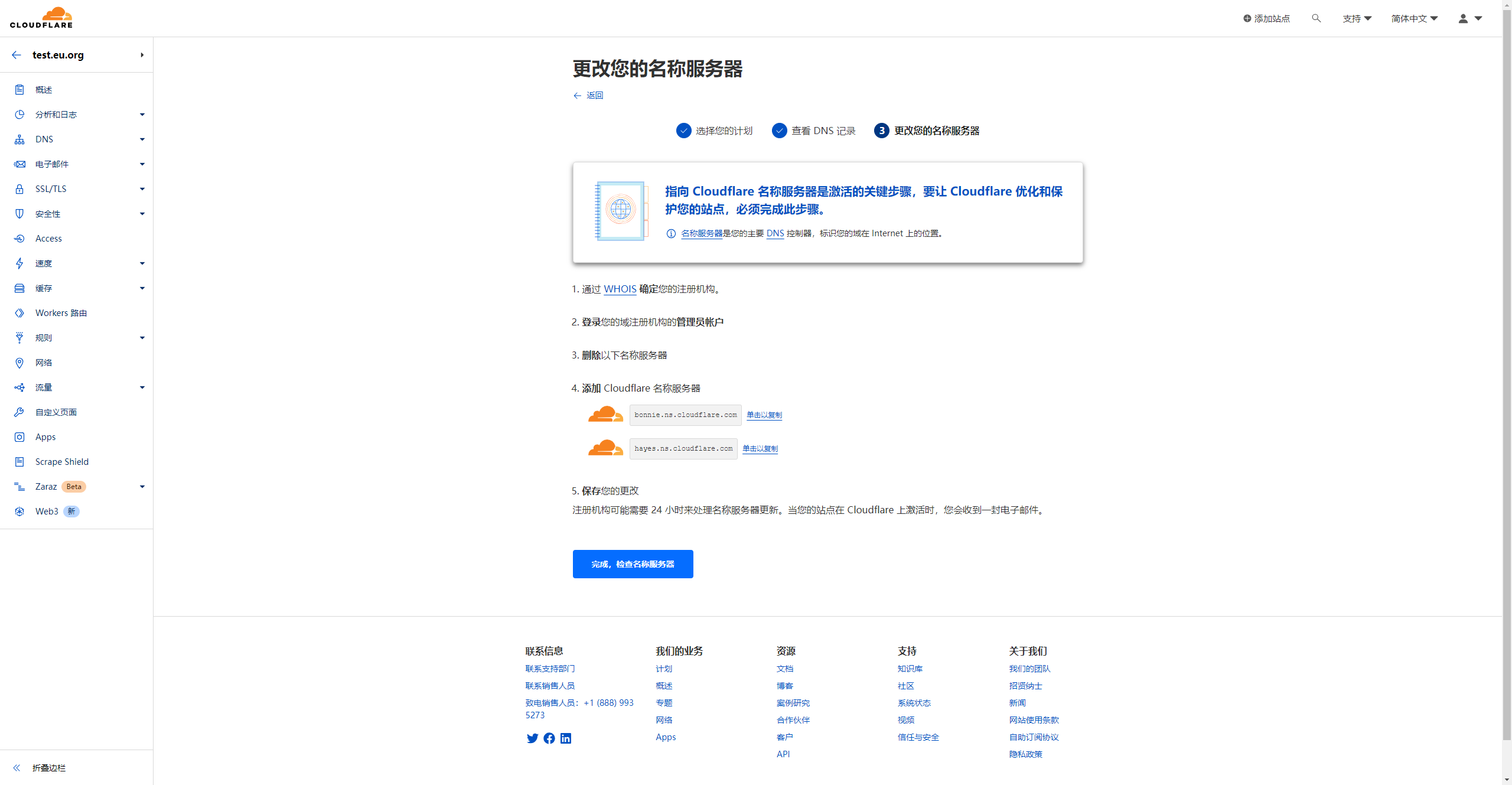Click the 完成，检查名称服务器 button
The width and height of the screenshot is (1512, 785).
633,564
